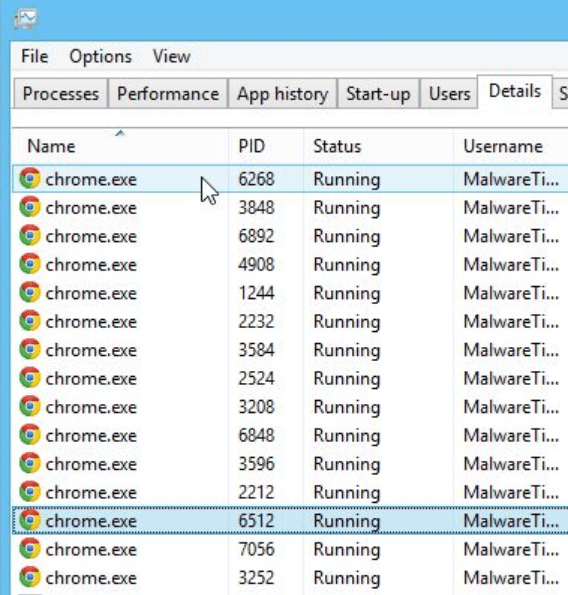Image resolution: width=568 pixels, height=595 pixels.
Task: Click Chrome icon for PID 3208
Action: click(30, 406)
